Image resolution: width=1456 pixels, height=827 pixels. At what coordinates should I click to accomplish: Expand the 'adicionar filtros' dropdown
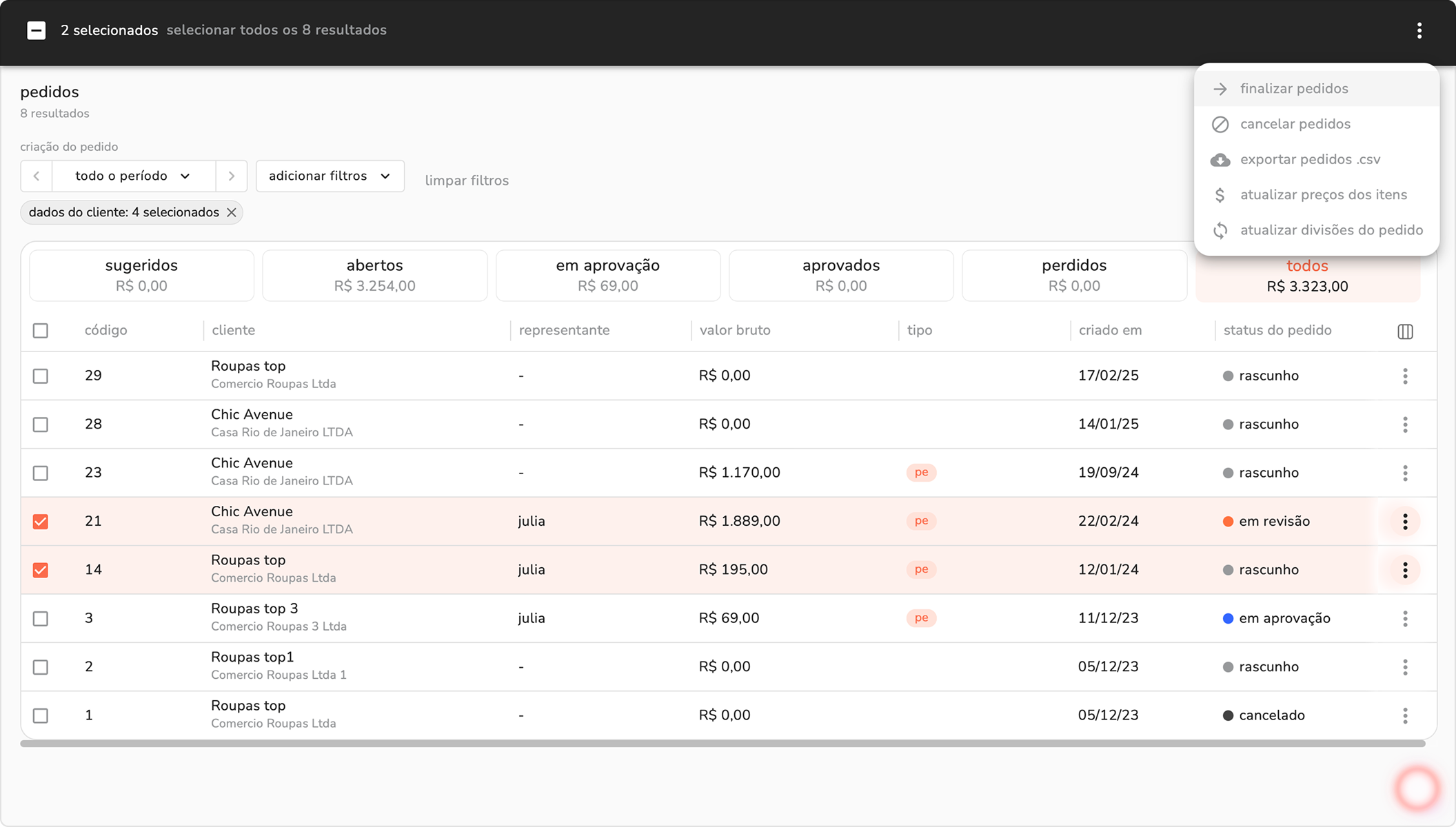(330, 176)
